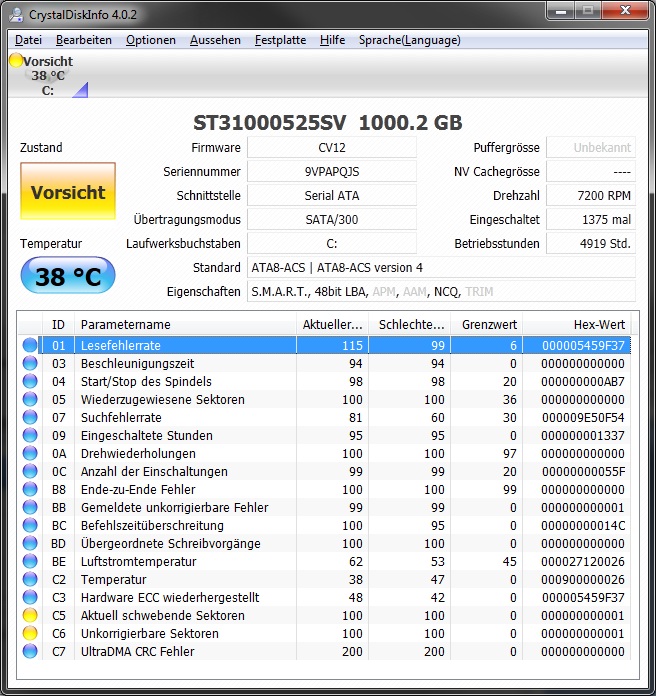Click the Drehzahl field 7200 RPM
The width and height of the screenshot is (657, 698).
point(591,195)
